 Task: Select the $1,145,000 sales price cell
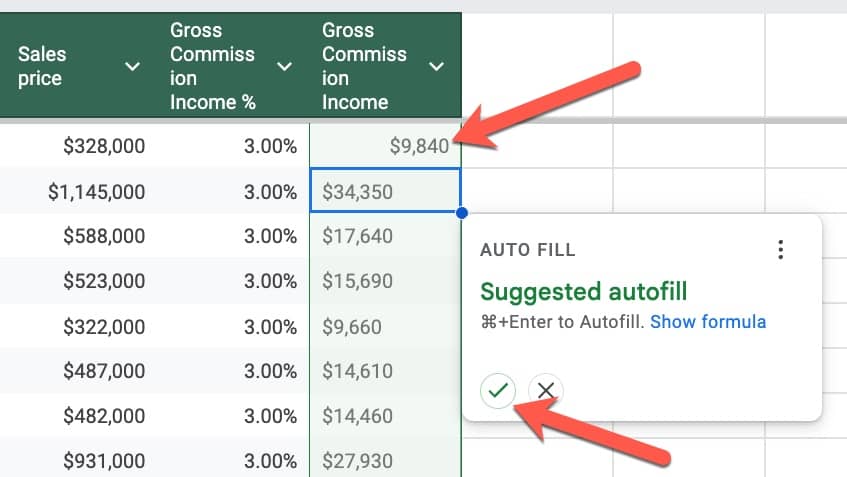79,191
